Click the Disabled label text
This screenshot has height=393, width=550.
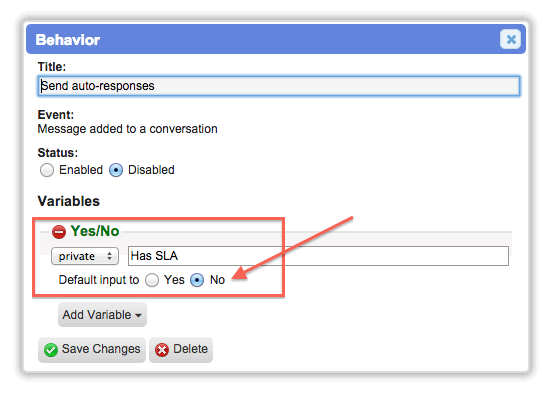(x=151, y=170)
